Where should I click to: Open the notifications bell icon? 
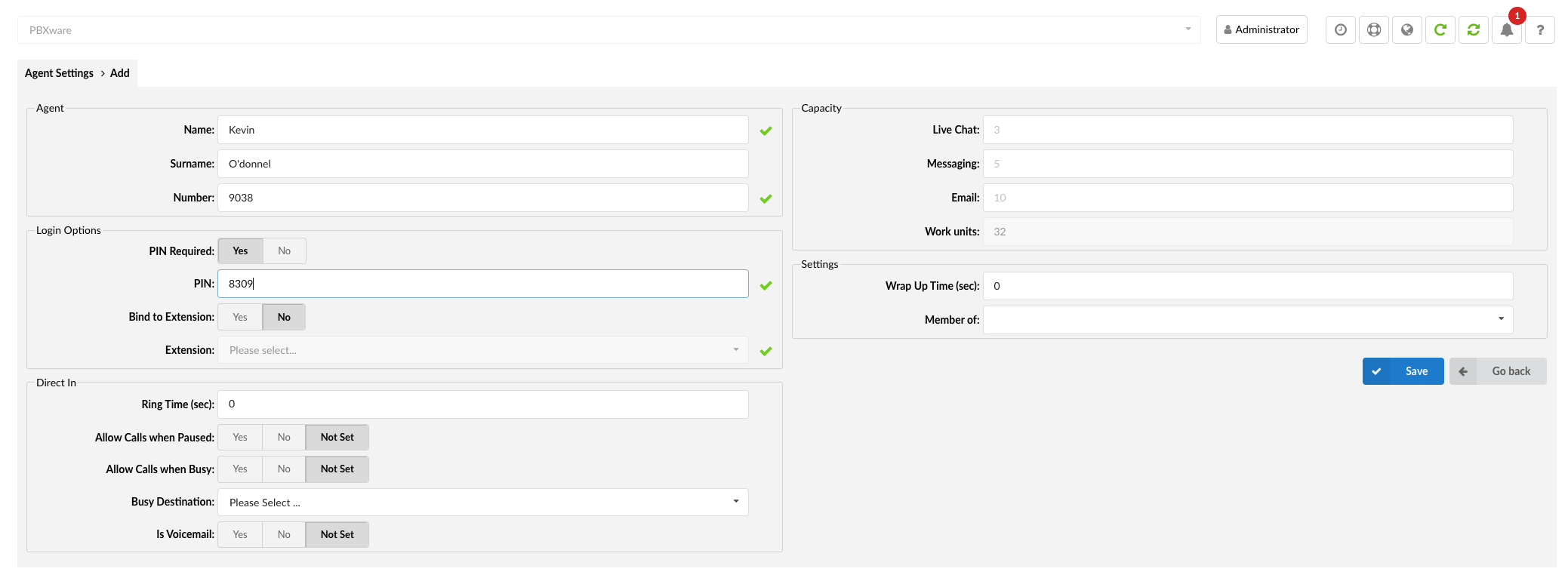[1506, 30]
